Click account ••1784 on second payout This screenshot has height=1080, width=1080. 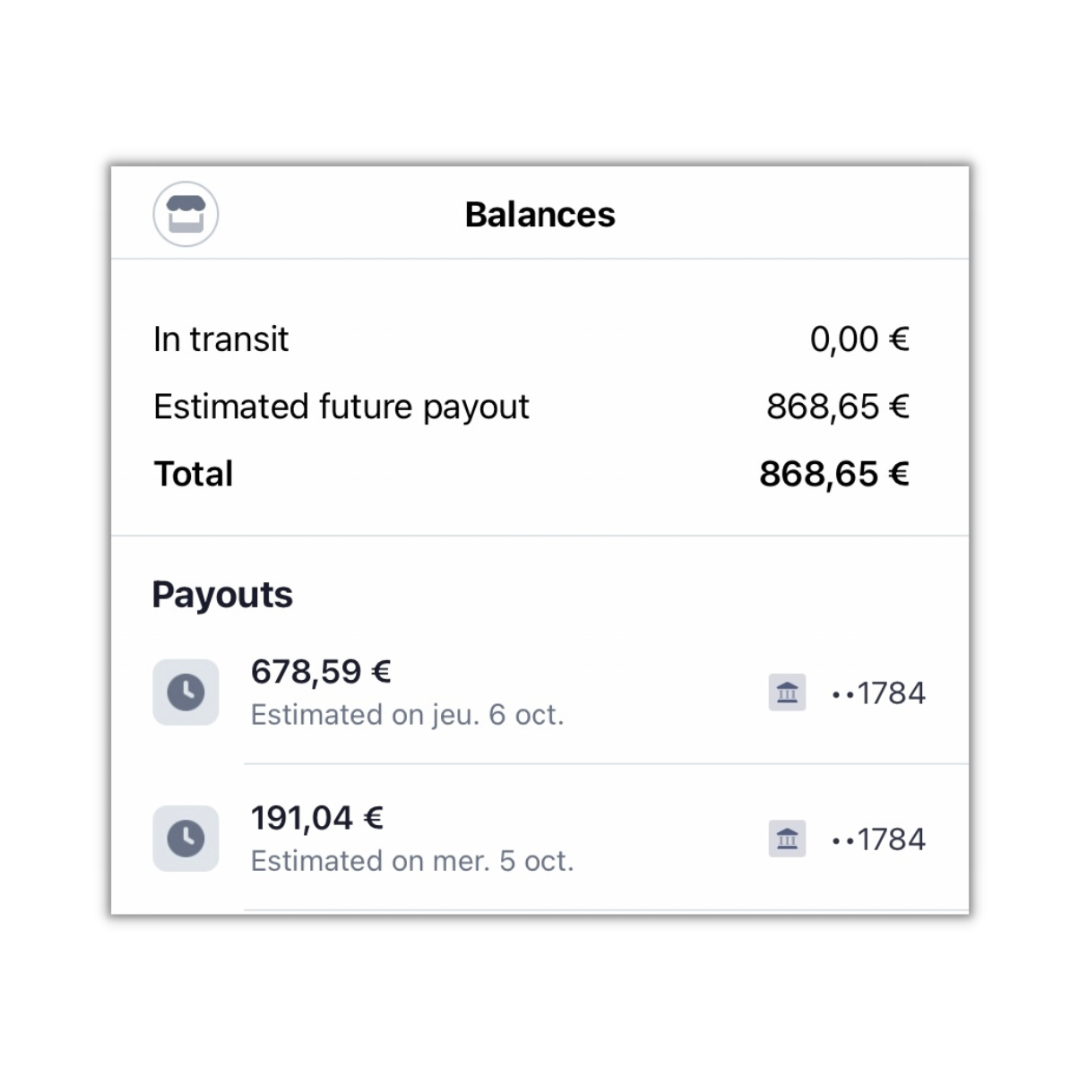tap(879, 839)
